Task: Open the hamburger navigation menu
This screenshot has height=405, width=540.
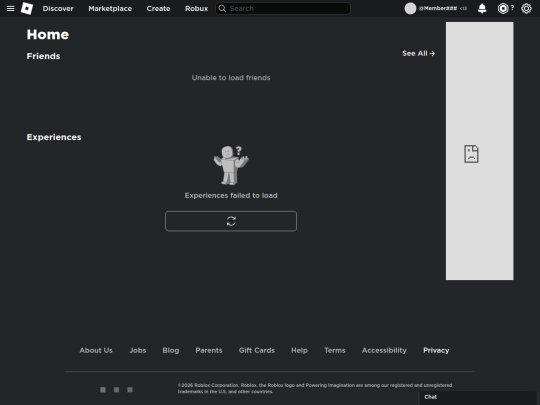Action: [10, 8]
